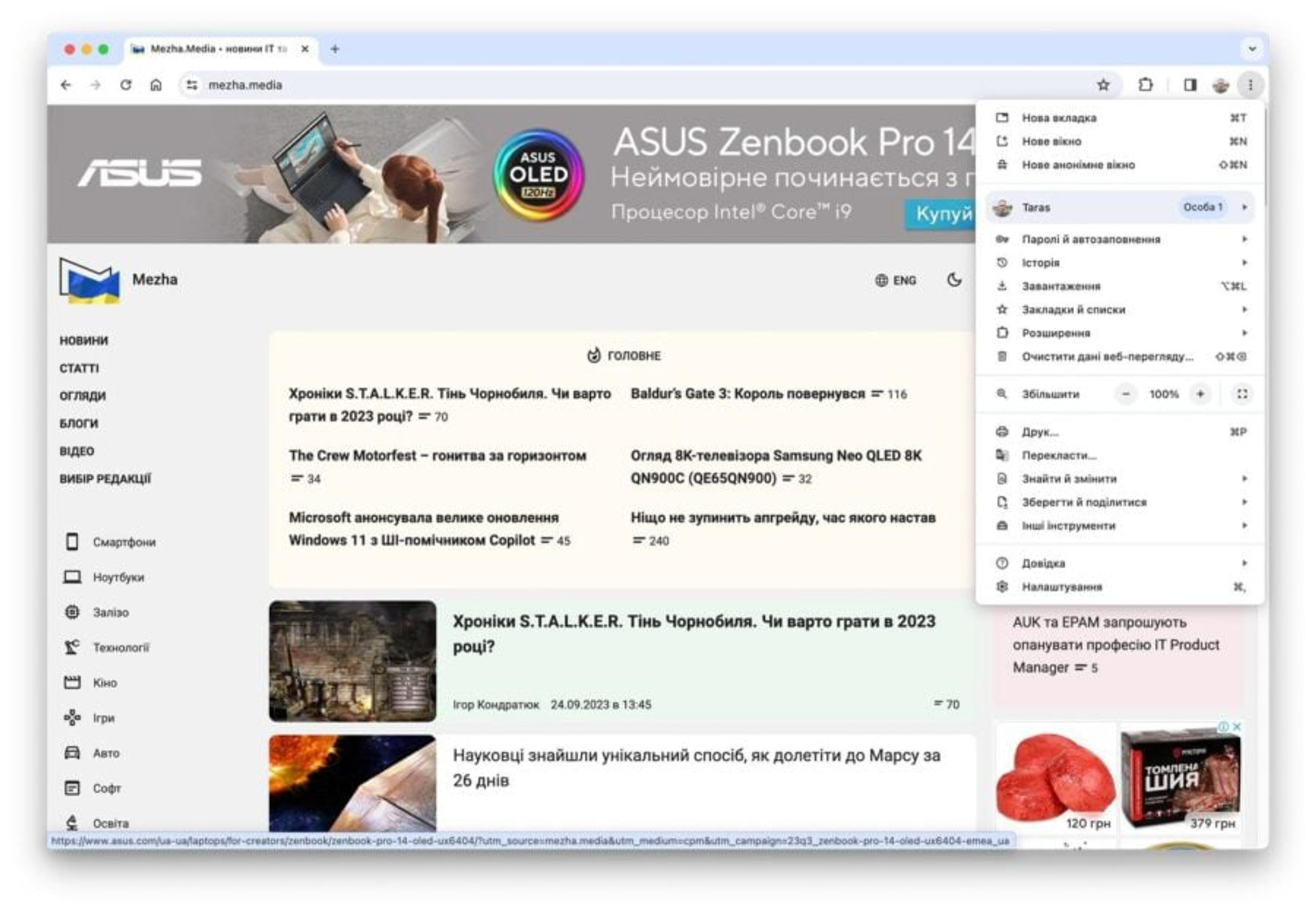Switch site language to ENG
Image resolution: width=1316 pixels, height=911 pixels.
895,280
